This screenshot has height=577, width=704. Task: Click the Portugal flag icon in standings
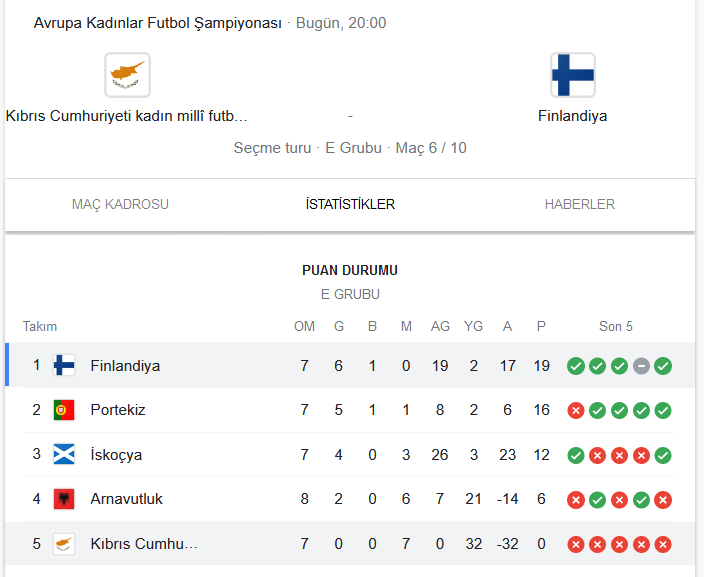click(x=64, y=410)
